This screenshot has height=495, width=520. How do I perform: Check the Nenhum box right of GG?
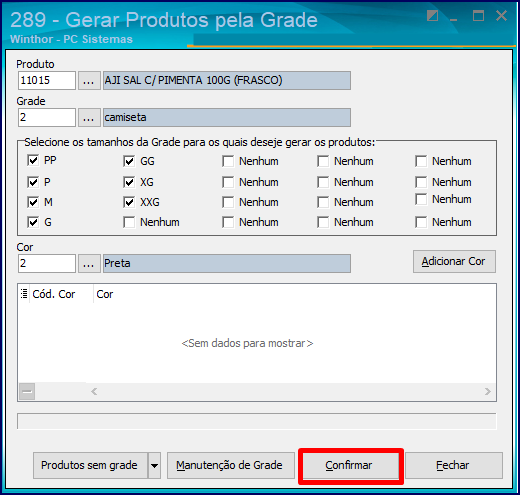tap(228, 161)
